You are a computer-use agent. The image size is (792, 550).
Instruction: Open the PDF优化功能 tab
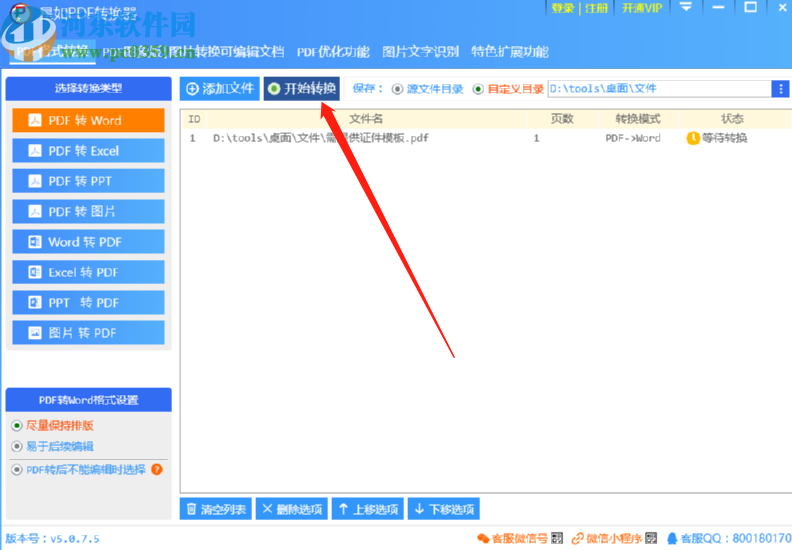point(333,52)
